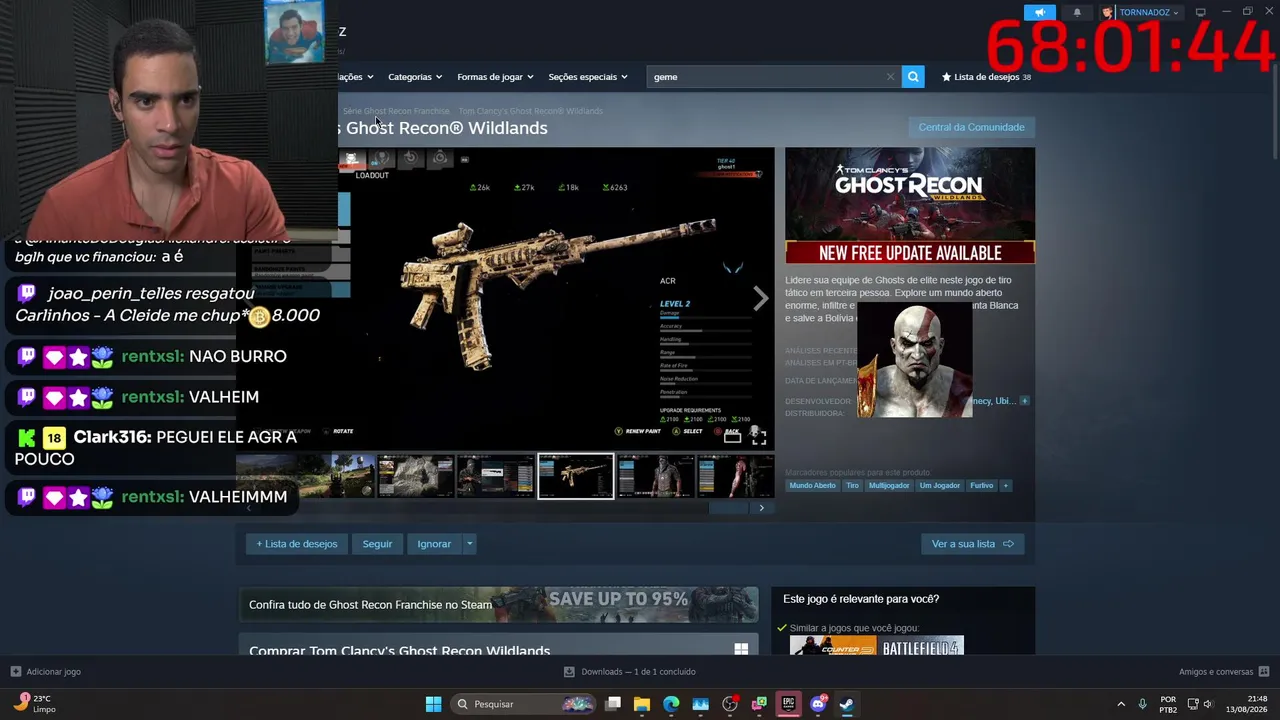Click the TORNNADOZ profile avatar
The height and width of the screenshot is (720, 1280).
(1108, 12)
